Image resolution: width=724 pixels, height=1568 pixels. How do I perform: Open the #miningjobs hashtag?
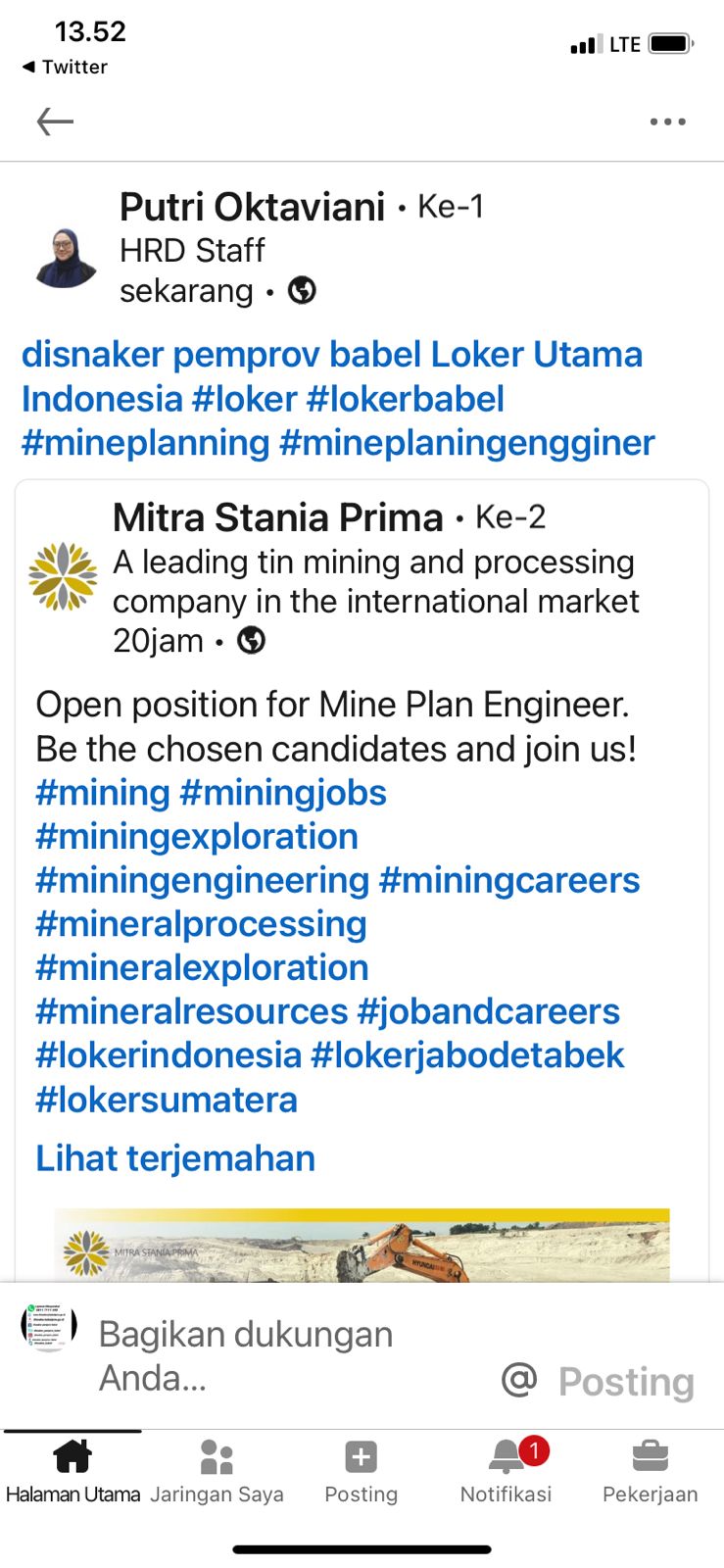click(283, 793)
